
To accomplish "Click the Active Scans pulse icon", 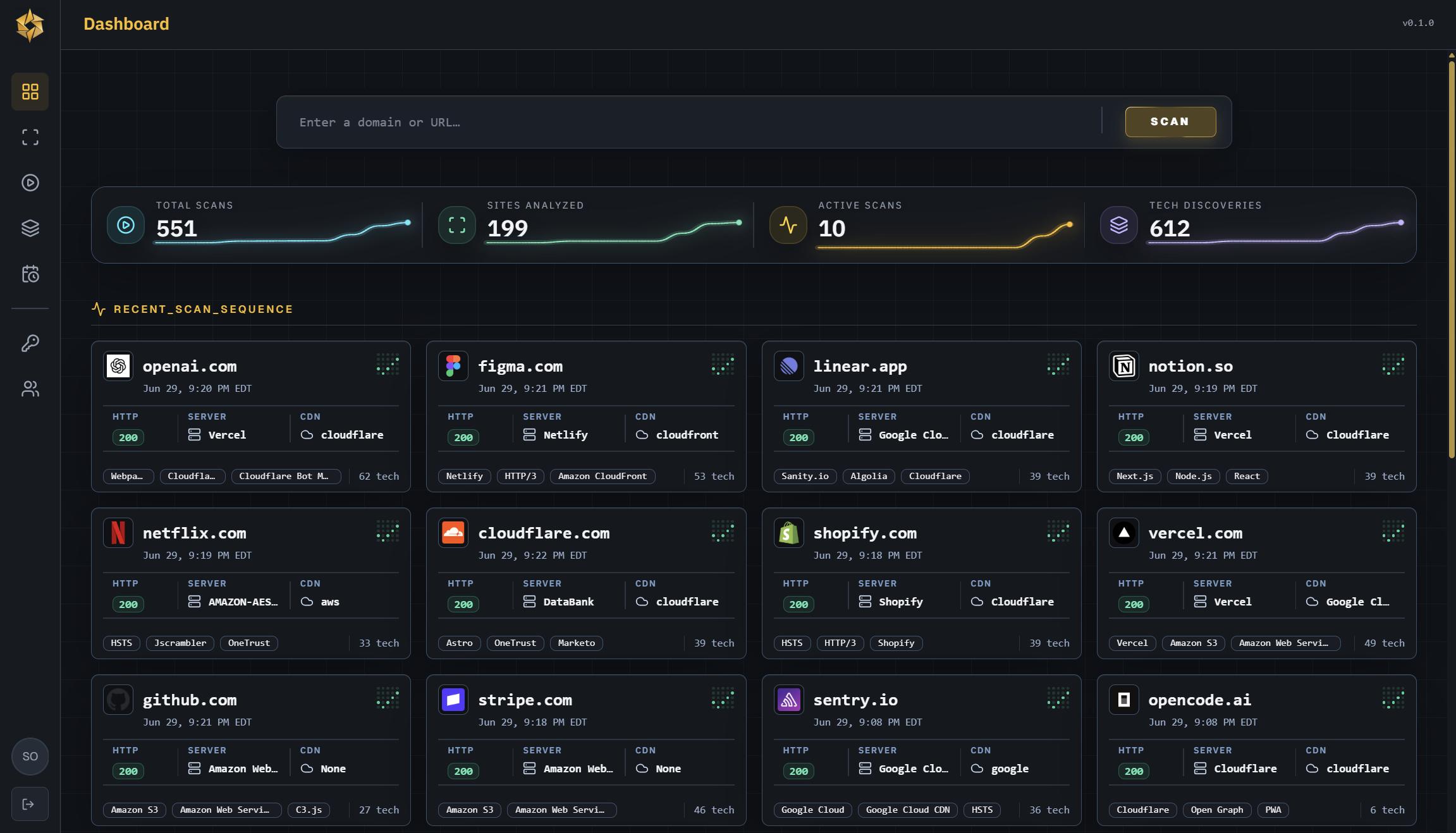I will (788, 225).
